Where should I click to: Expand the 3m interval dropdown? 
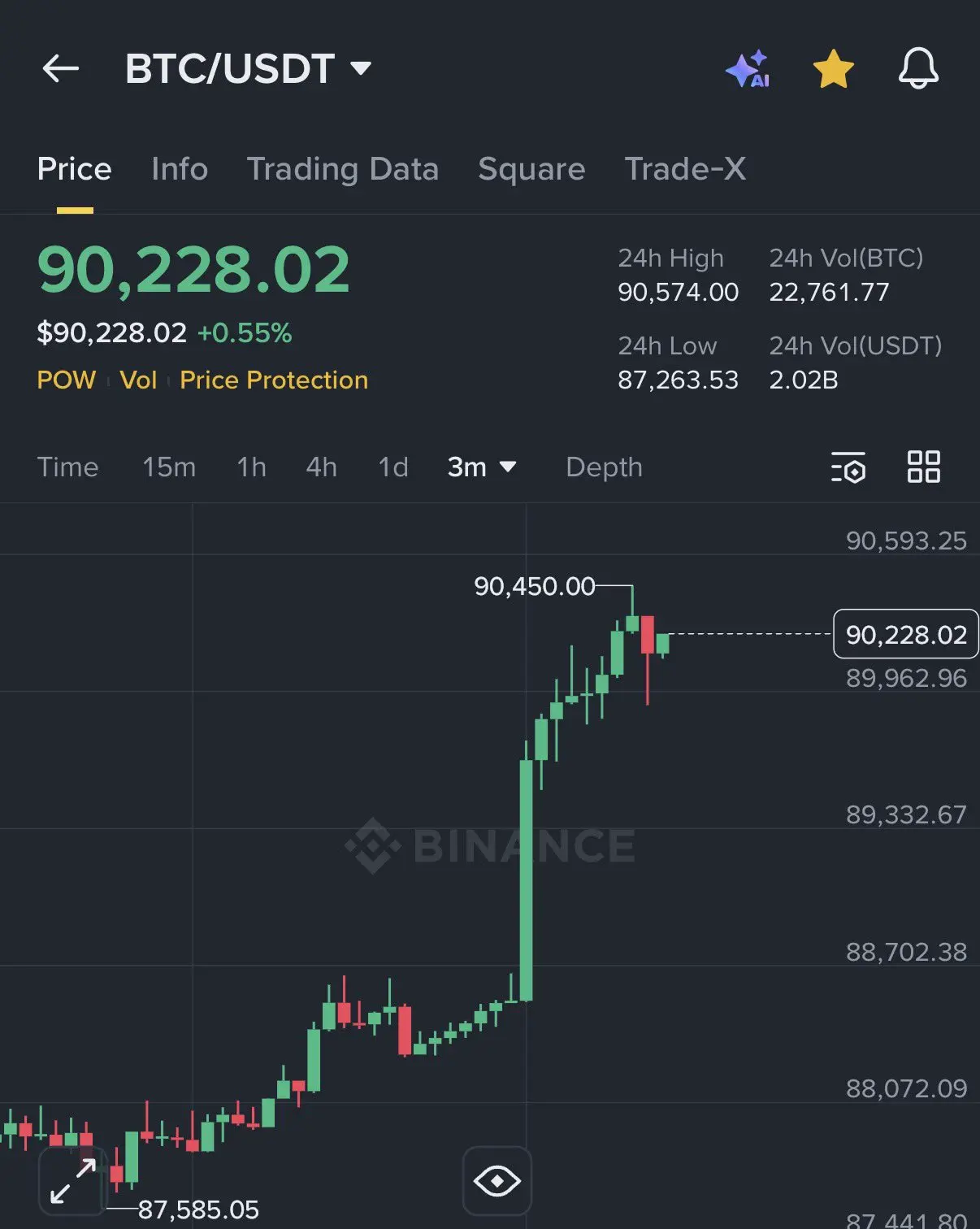tap(482, 467)
